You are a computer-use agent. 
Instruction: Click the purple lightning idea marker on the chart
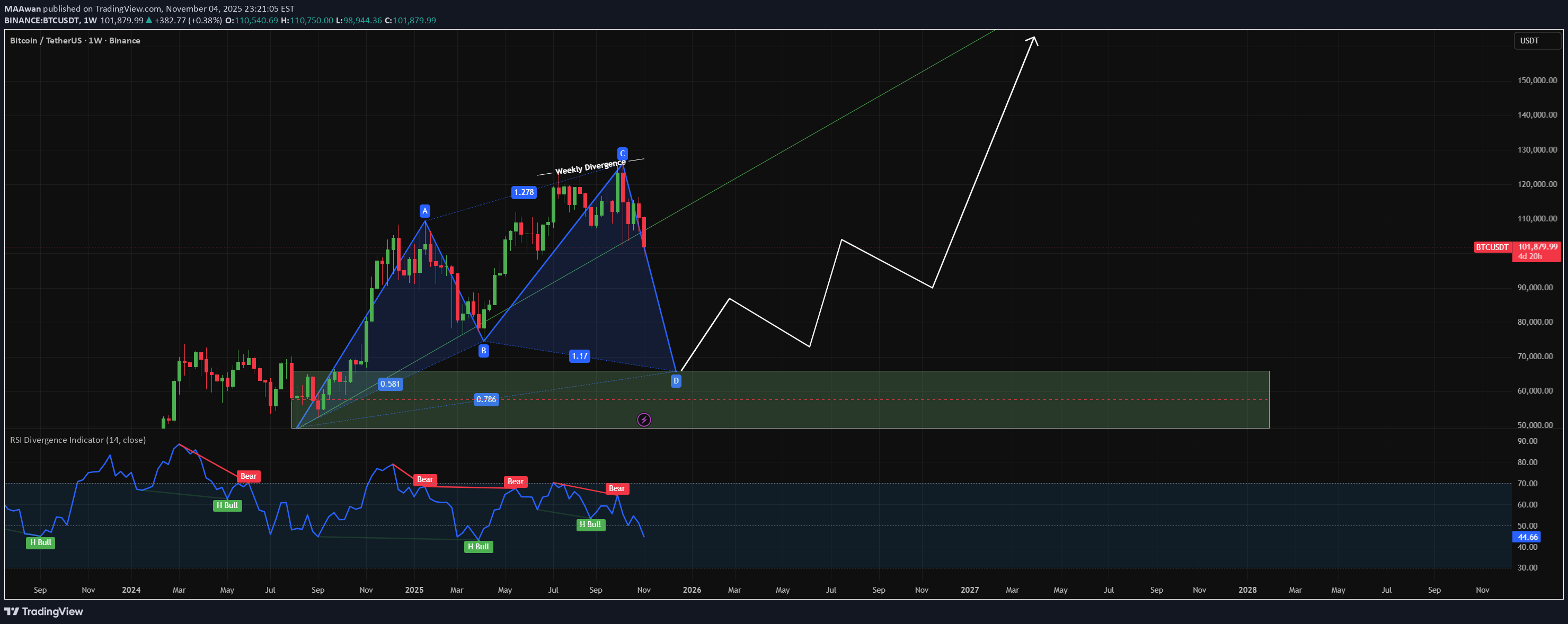pos(643,420)
